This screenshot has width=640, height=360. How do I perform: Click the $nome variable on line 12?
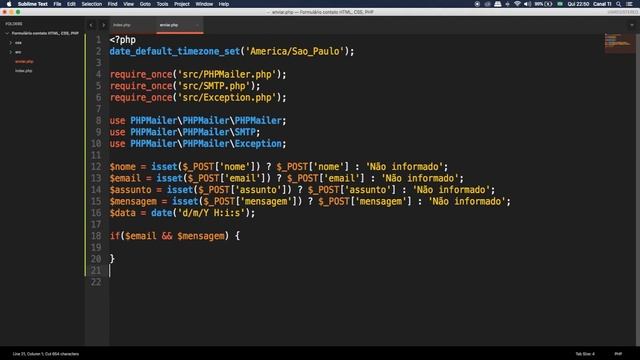click(122, 167)
